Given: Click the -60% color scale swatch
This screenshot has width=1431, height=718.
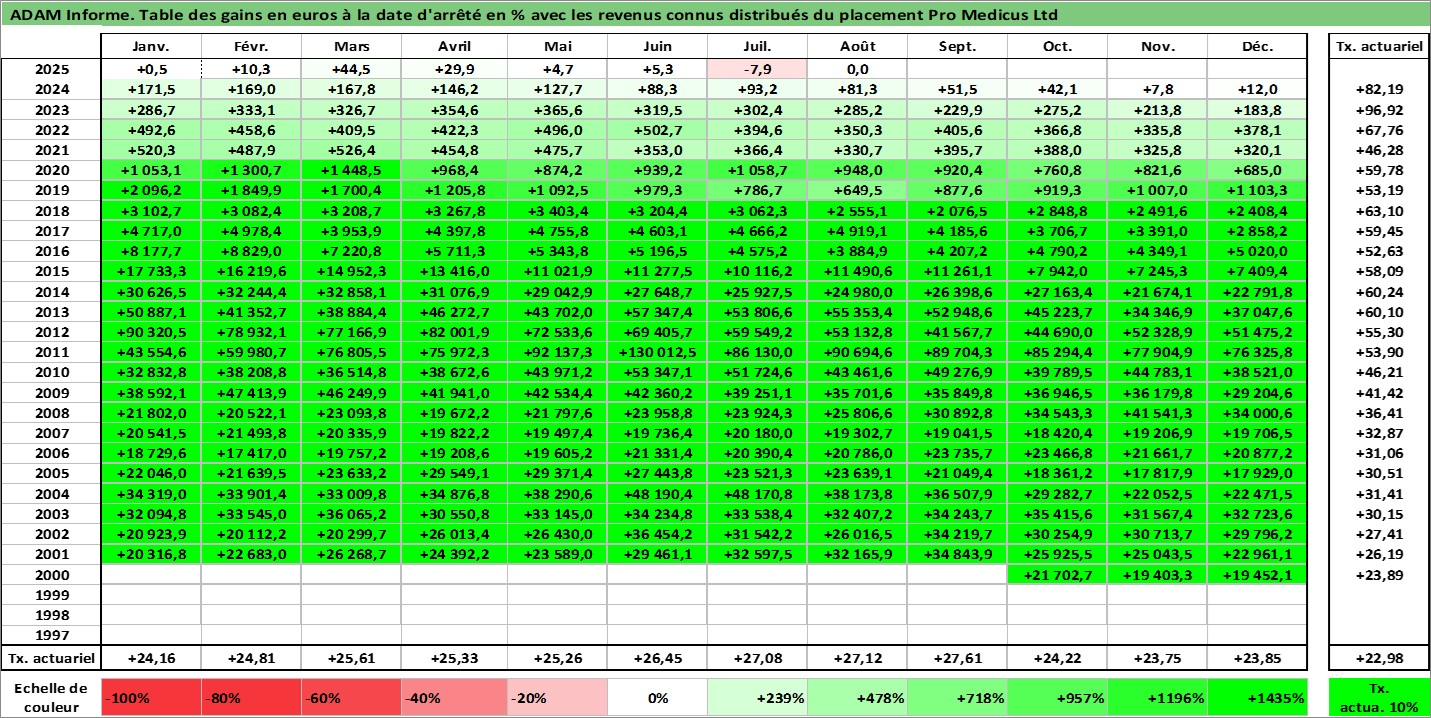Looking at the screenshot, I should pyautogui.click(x=351, y=698).
